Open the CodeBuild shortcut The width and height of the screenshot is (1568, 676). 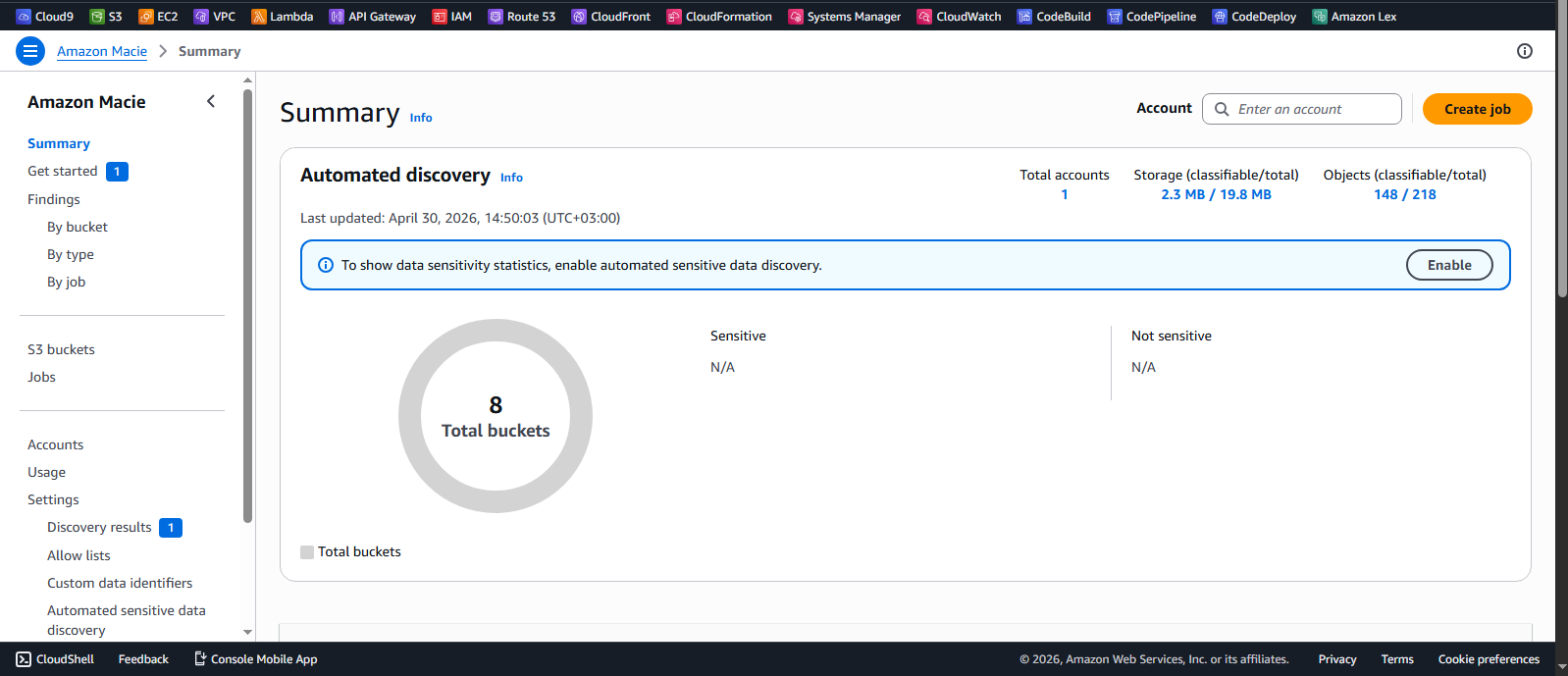point(1055,16)
